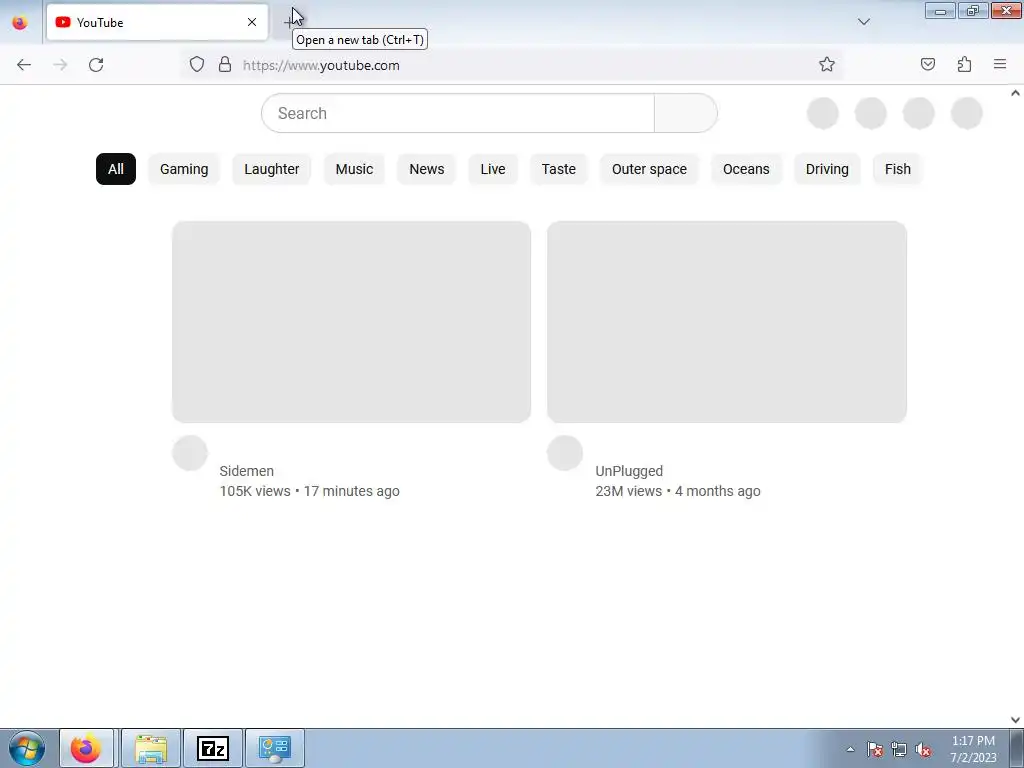Expand the list all tabs chevron
Viewport: 1024px width, 768px height.
863,22
